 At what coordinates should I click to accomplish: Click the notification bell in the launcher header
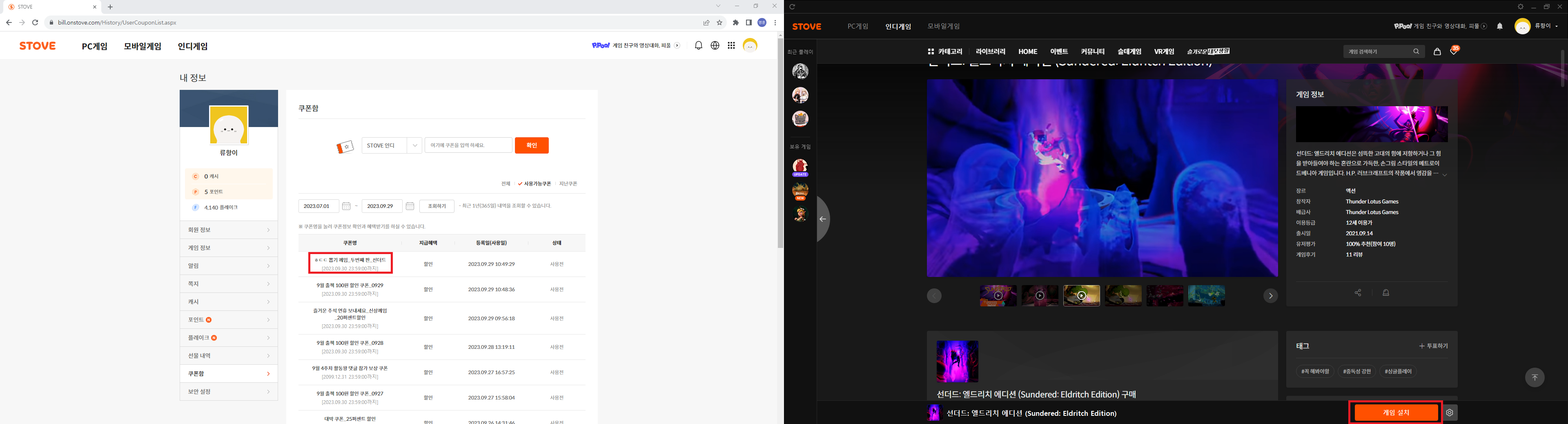[x=1500, y=26]
